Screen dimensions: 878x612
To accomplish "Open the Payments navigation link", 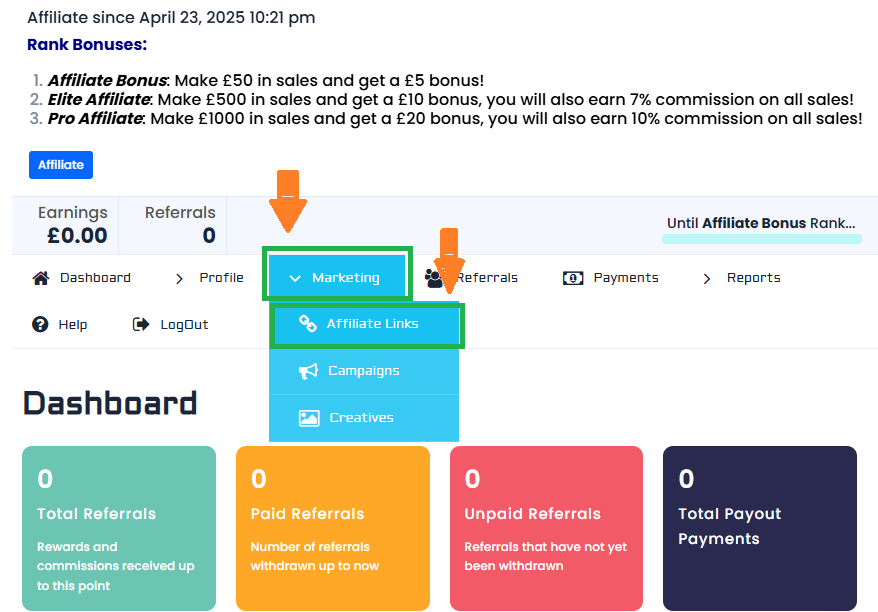I will (x=625, y=278).
